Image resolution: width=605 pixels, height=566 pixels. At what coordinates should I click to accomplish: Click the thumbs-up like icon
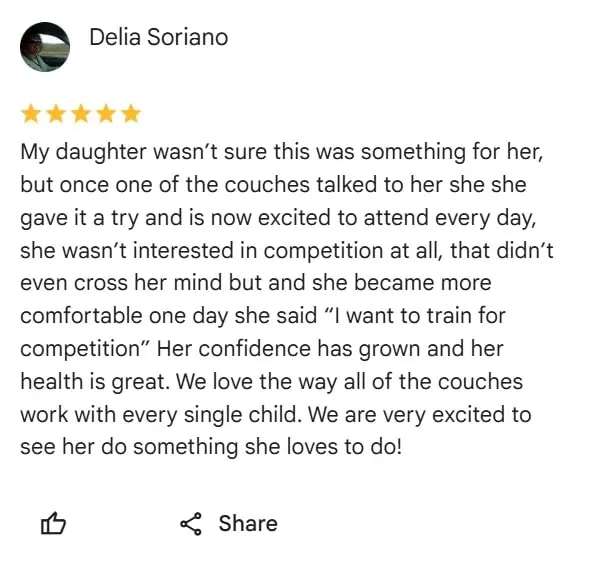click(53, 523)
